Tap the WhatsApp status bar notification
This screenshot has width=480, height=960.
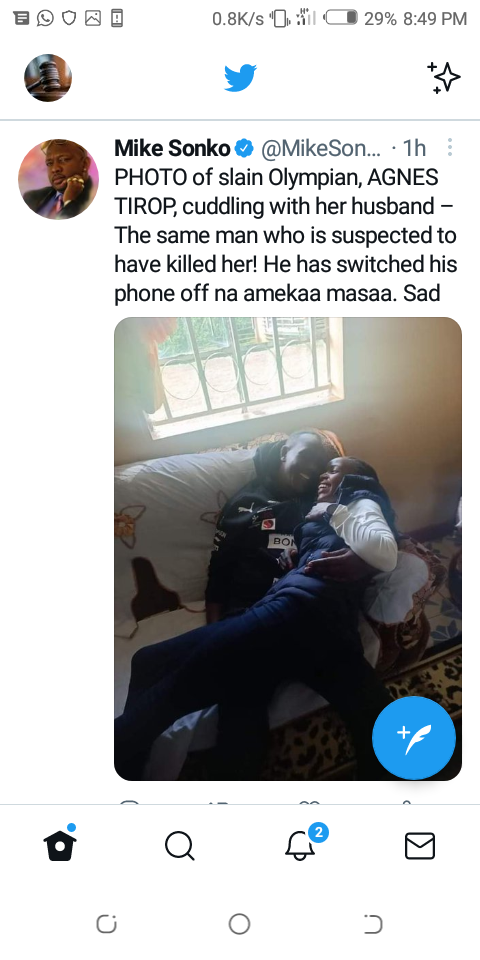pyautogui.click(x=45, y=18)
